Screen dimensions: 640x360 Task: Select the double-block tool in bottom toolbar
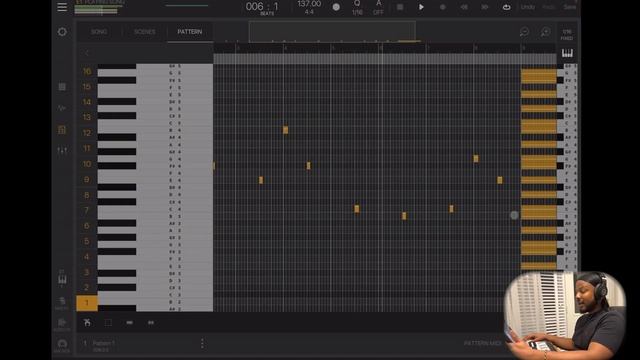(x=151, y=322)
